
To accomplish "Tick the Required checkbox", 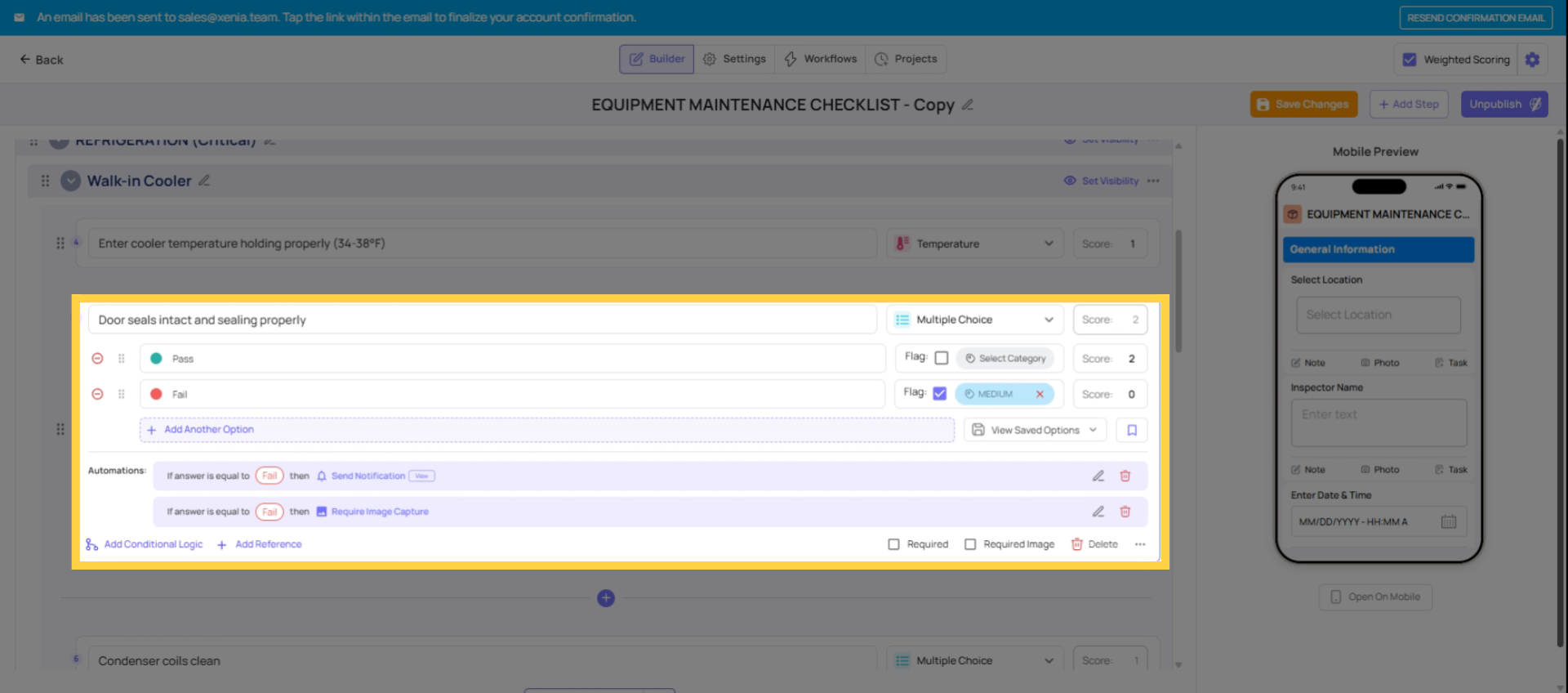I will pos(893,544).
